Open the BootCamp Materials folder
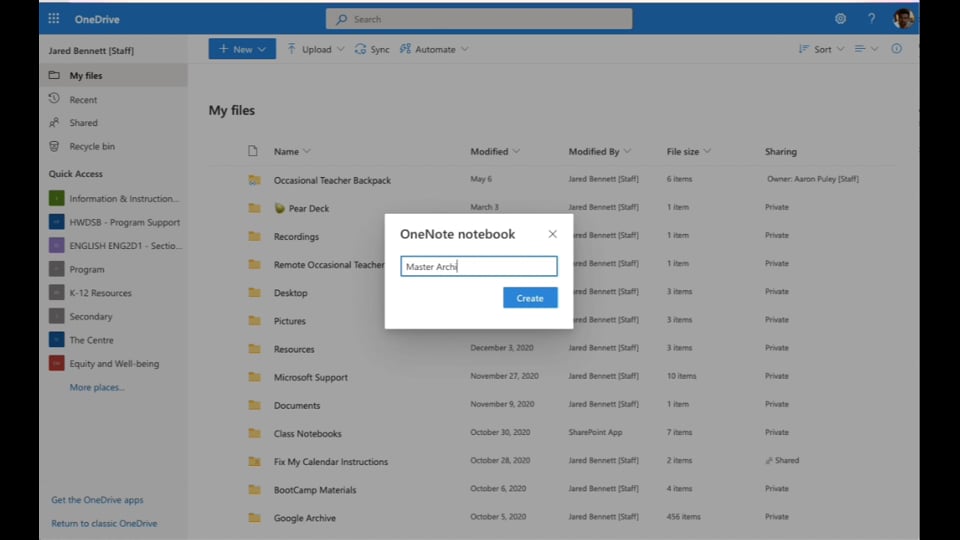The height and width of the screenshot is (540, 960). click(x=315, y=490)
